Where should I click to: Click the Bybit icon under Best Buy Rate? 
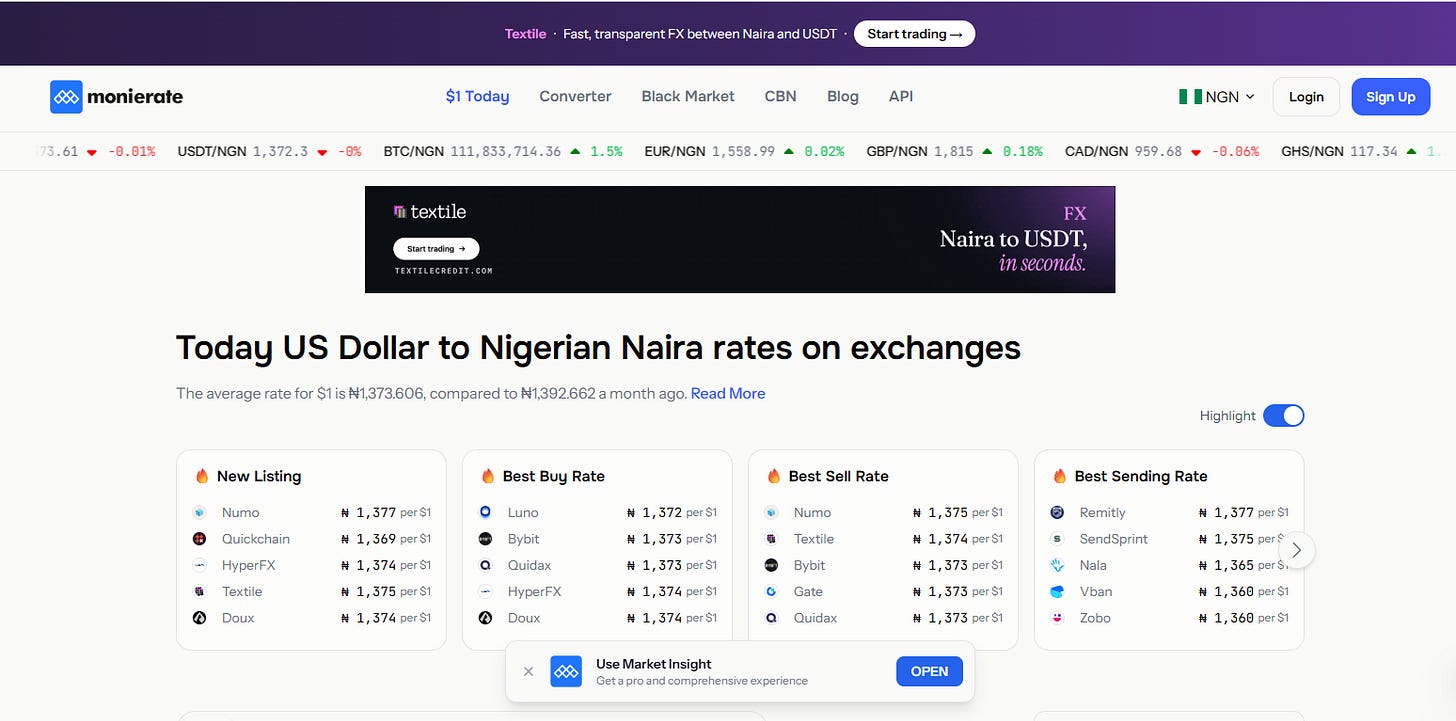pyautogui.click(x=486, y=539)
